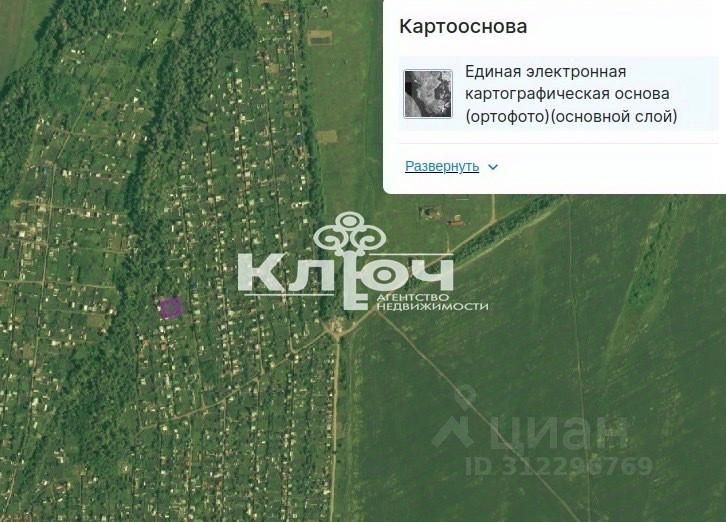Click the Циан watermark wordmark

(x=558, y=433)
